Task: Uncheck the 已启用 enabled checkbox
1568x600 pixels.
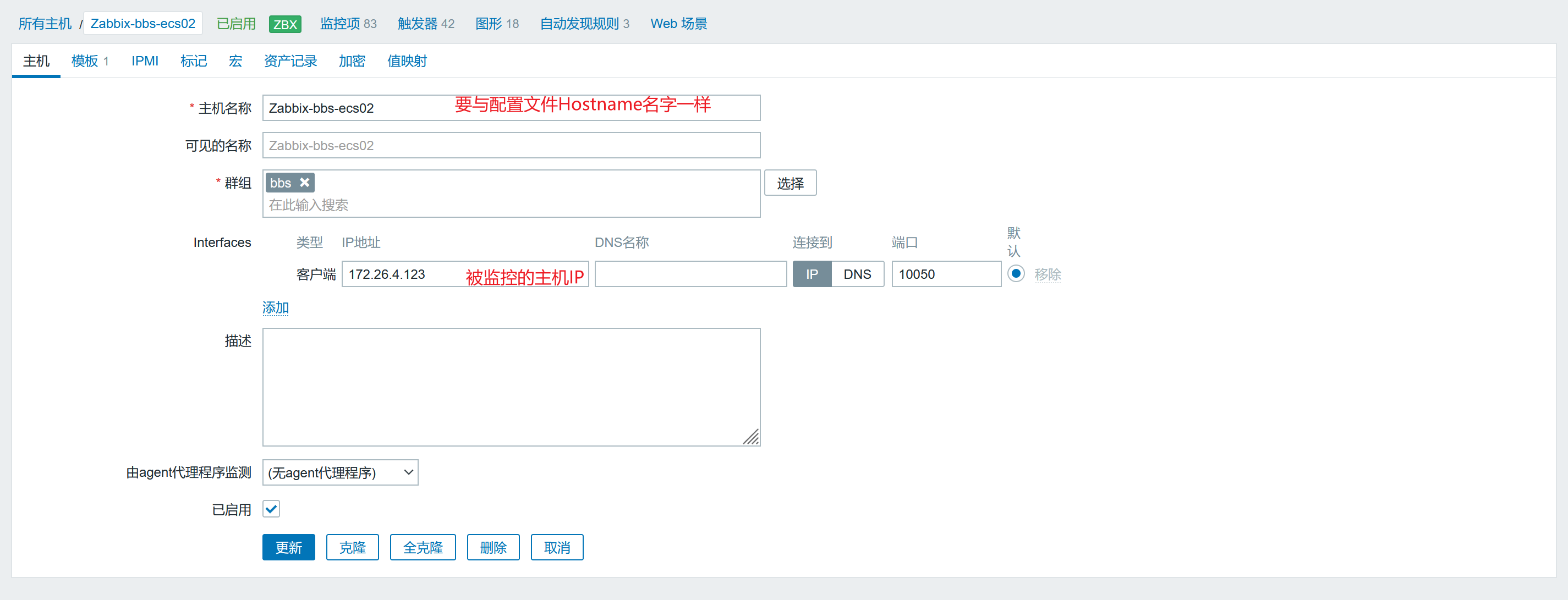Action: [x=271, y=509]
